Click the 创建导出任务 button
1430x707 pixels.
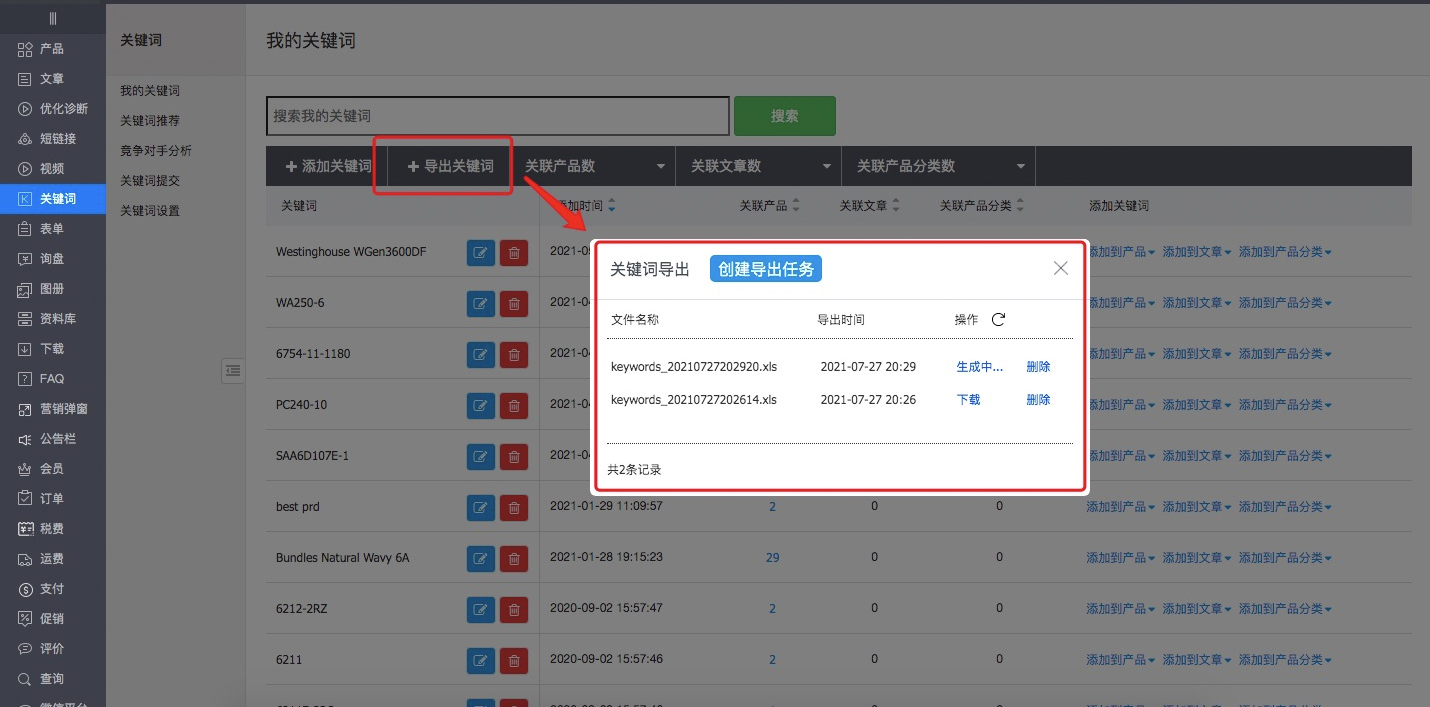tap(766, 269)
